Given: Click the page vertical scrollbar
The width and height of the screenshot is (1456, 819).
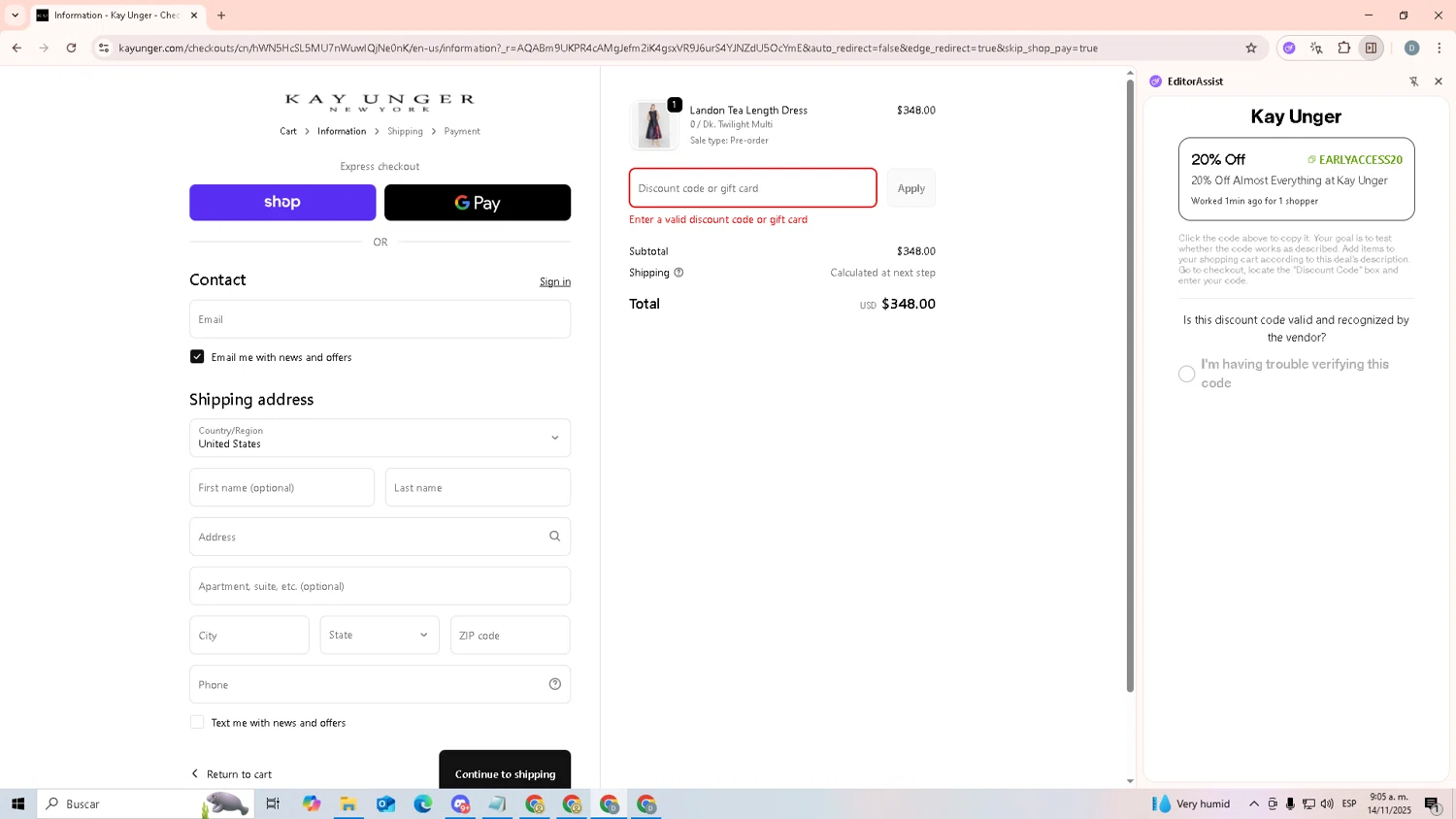Looking at the screenshot, I should pyautogui.click(x=1130, y=385).
